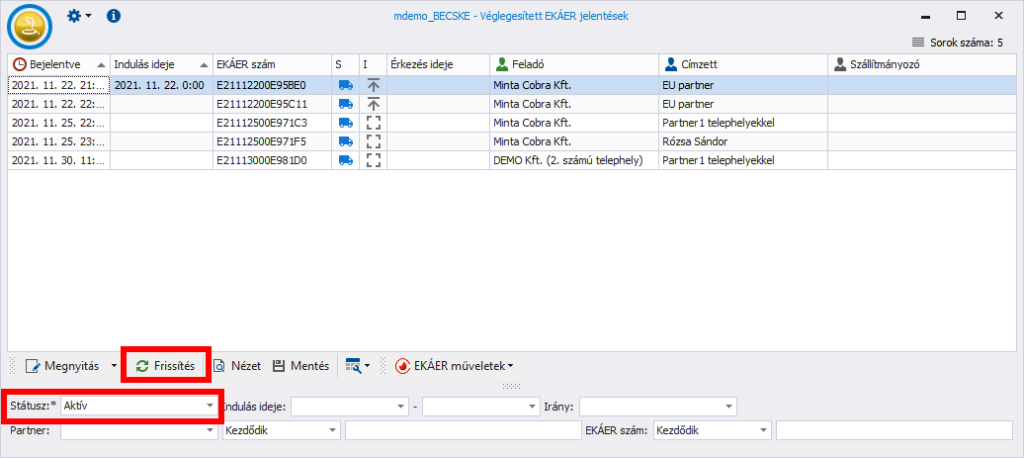
Task: Open the settings gear menu
Action: (x=78, y=16)
